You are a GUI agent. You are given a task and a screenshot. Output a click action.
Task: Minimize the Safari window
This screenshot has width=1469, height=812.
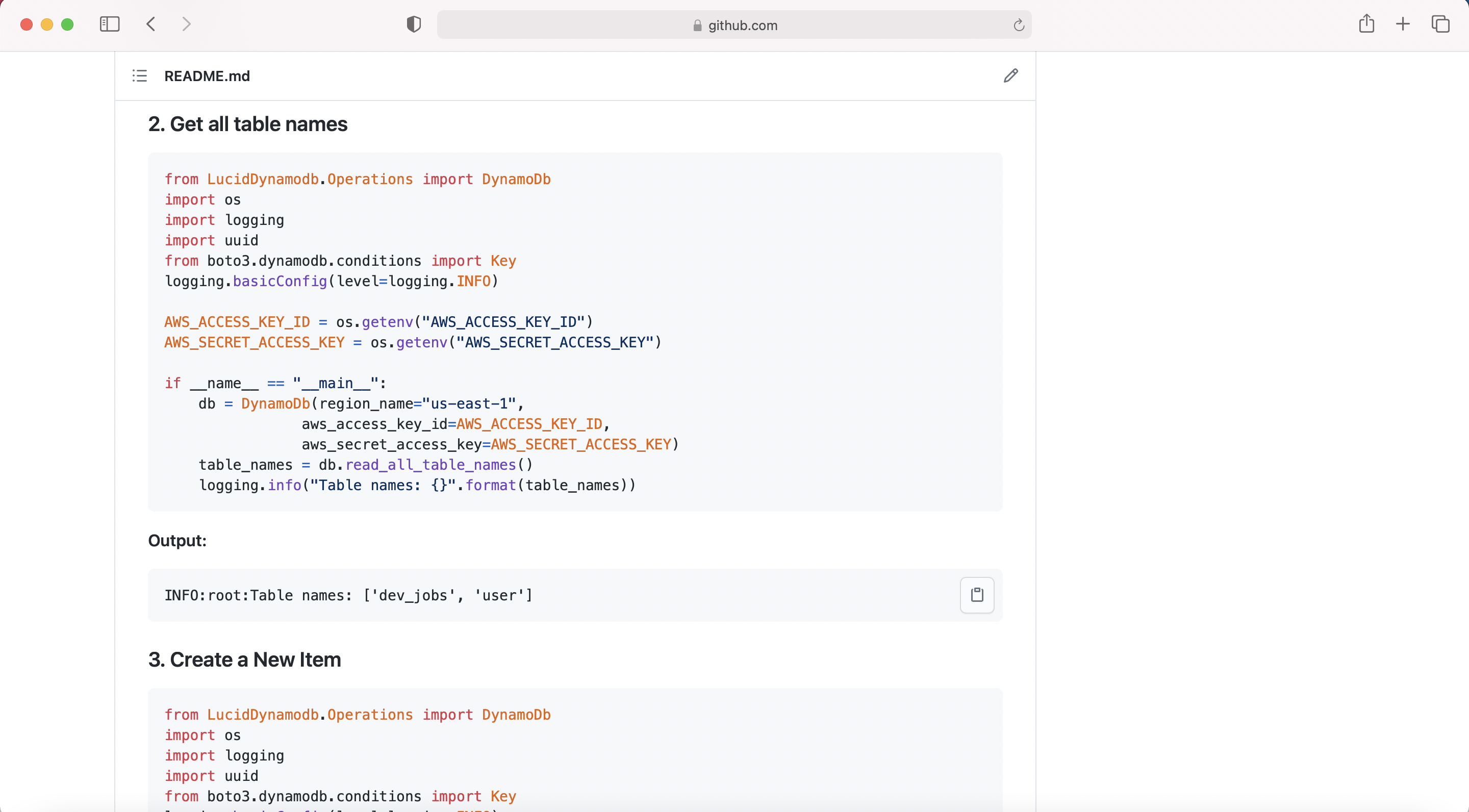(47, 24)
